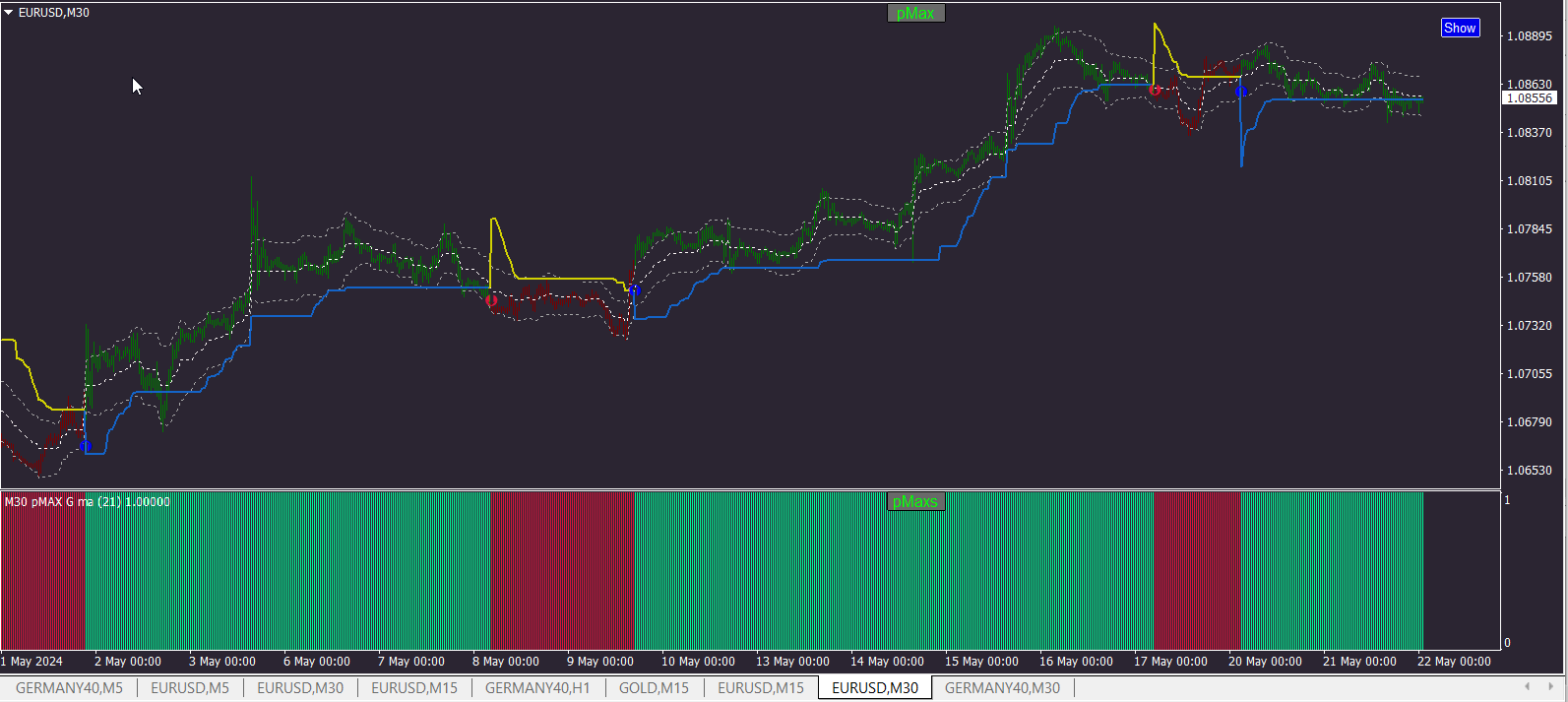Click the blue Show button
This screenshot has height=702, width=1568.
tap(1460, 28)
